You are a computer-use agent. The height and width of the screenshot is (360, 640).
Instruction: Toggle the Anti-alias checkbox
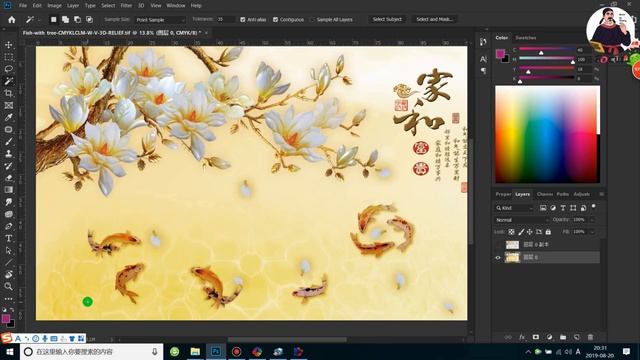pyautogui.click(x=243, y=20)
